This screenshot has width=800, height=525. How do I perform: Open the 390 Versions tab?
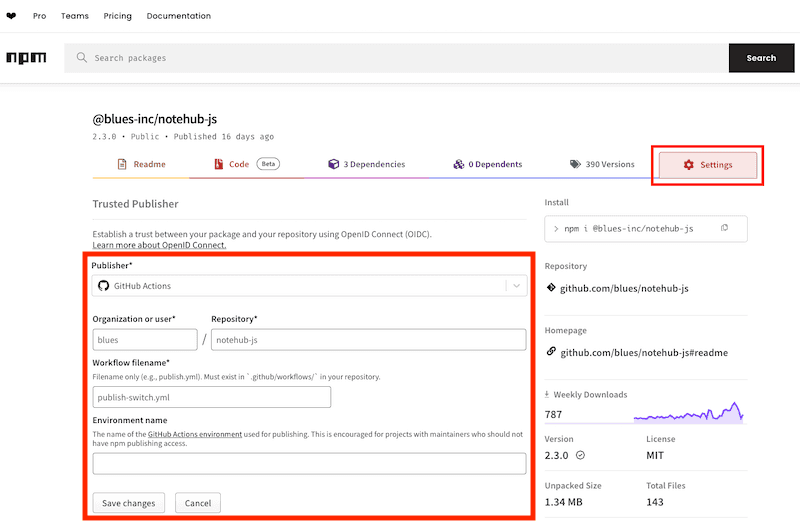(x=602, y=164)
